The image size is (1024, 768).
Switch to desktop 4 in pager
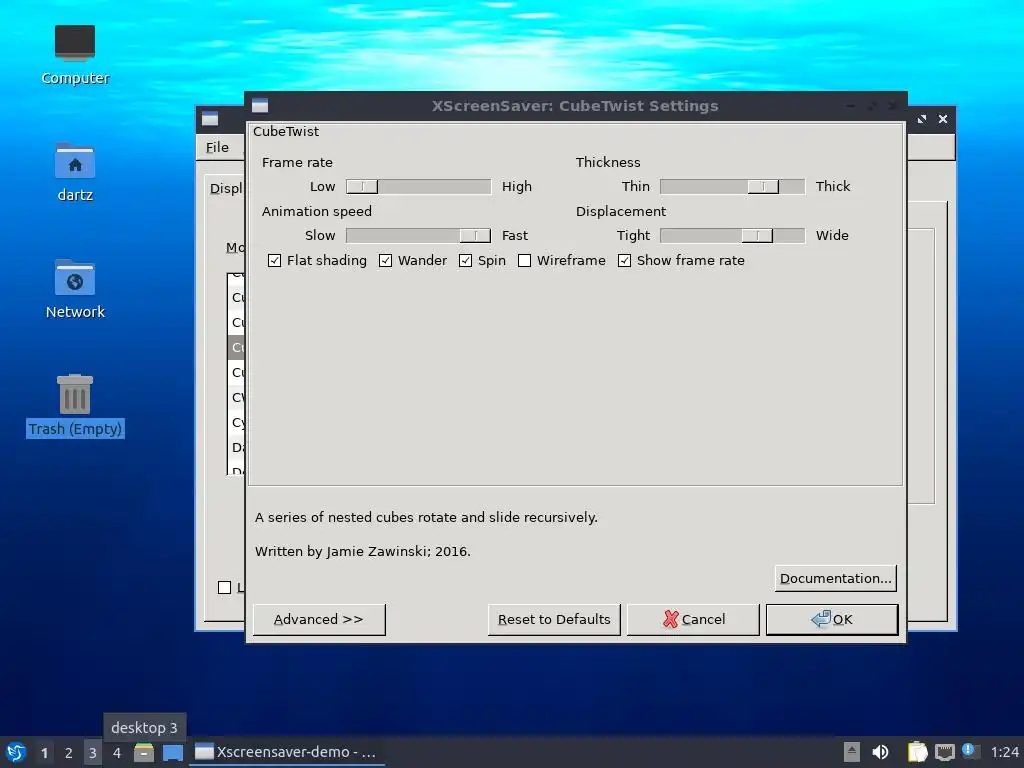click(117, 753)
